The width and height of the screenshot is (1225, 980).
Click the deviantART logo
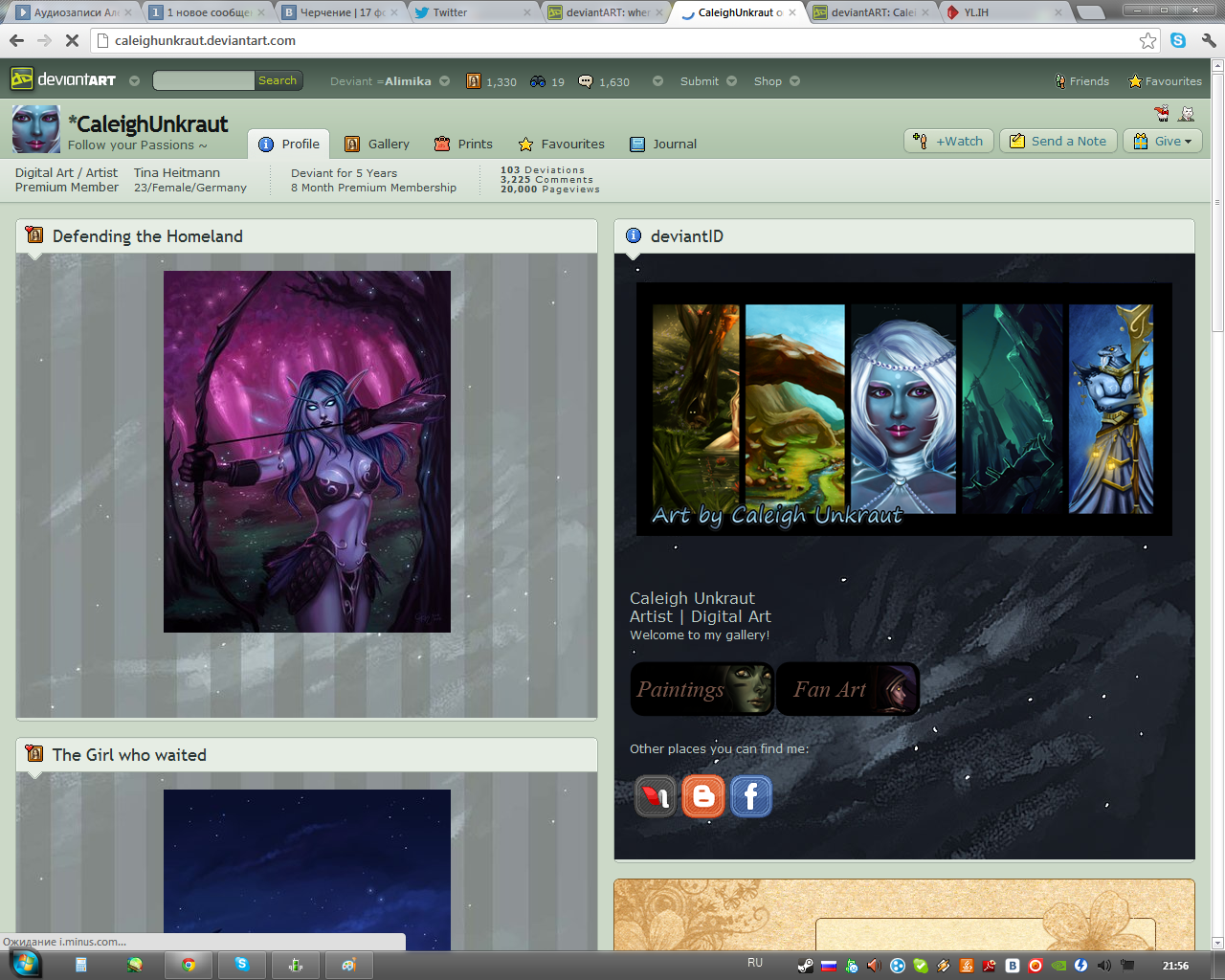63,80
